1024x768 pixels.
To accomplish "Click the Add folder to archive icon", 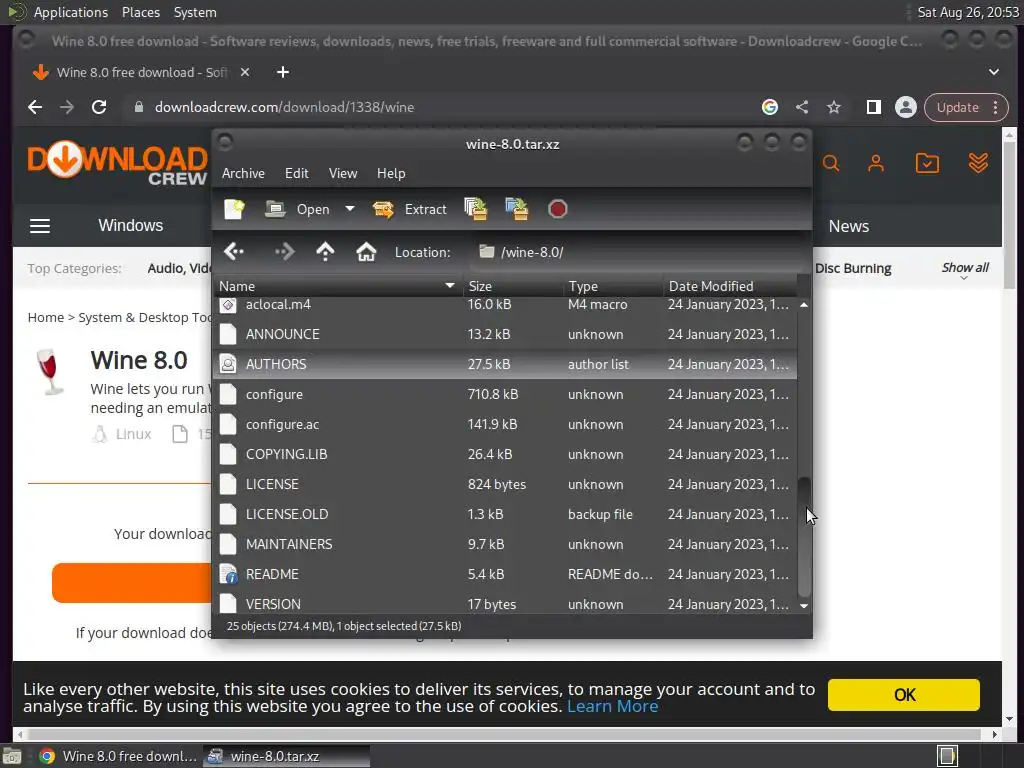I will [x=517, y=209].
